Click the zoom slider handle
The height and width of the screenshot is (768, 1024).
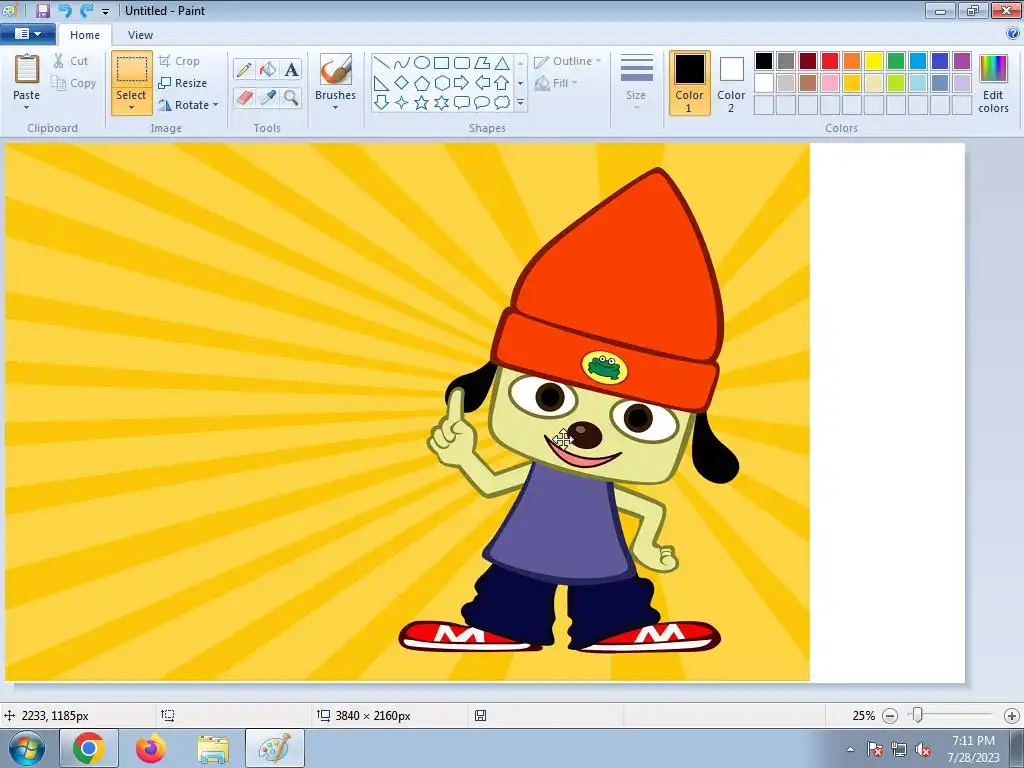(918, 715)
